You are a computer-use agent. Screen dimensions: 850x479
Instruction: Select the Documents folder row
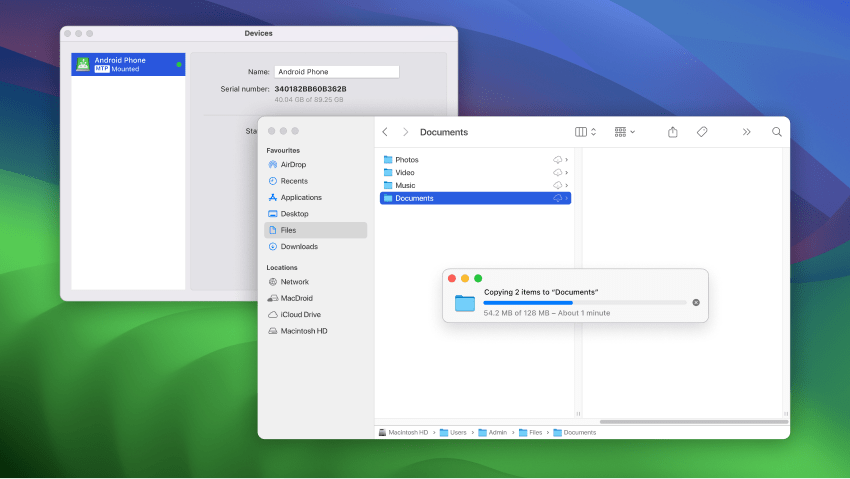coord(475,198)
